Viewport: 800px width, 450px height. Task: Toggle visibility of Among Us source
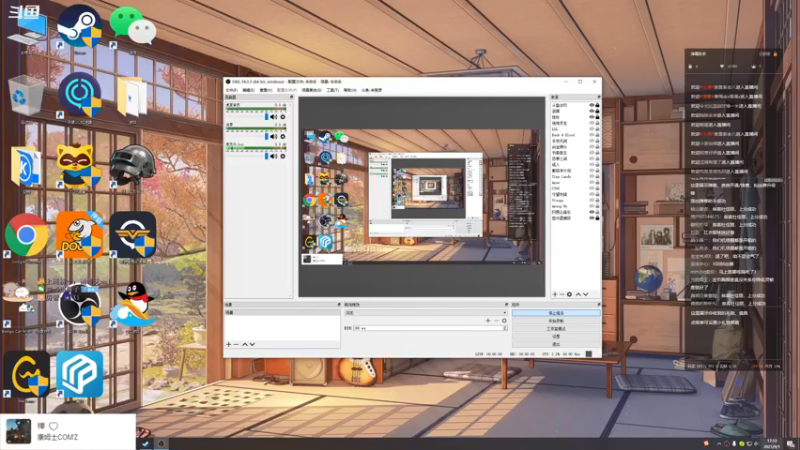592,206
